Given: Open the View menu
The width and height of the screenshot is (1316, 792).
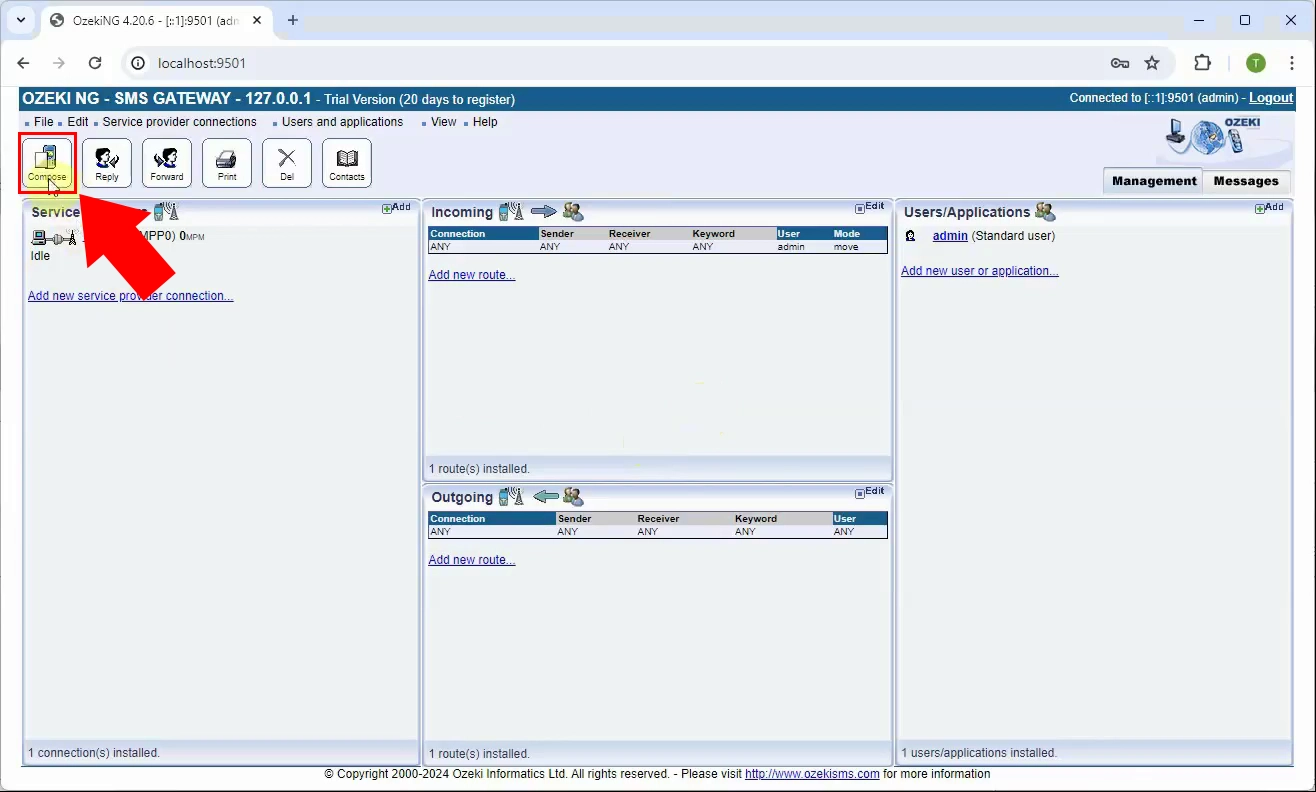Looking at the screenshot, I should click(x=444, y=122).
